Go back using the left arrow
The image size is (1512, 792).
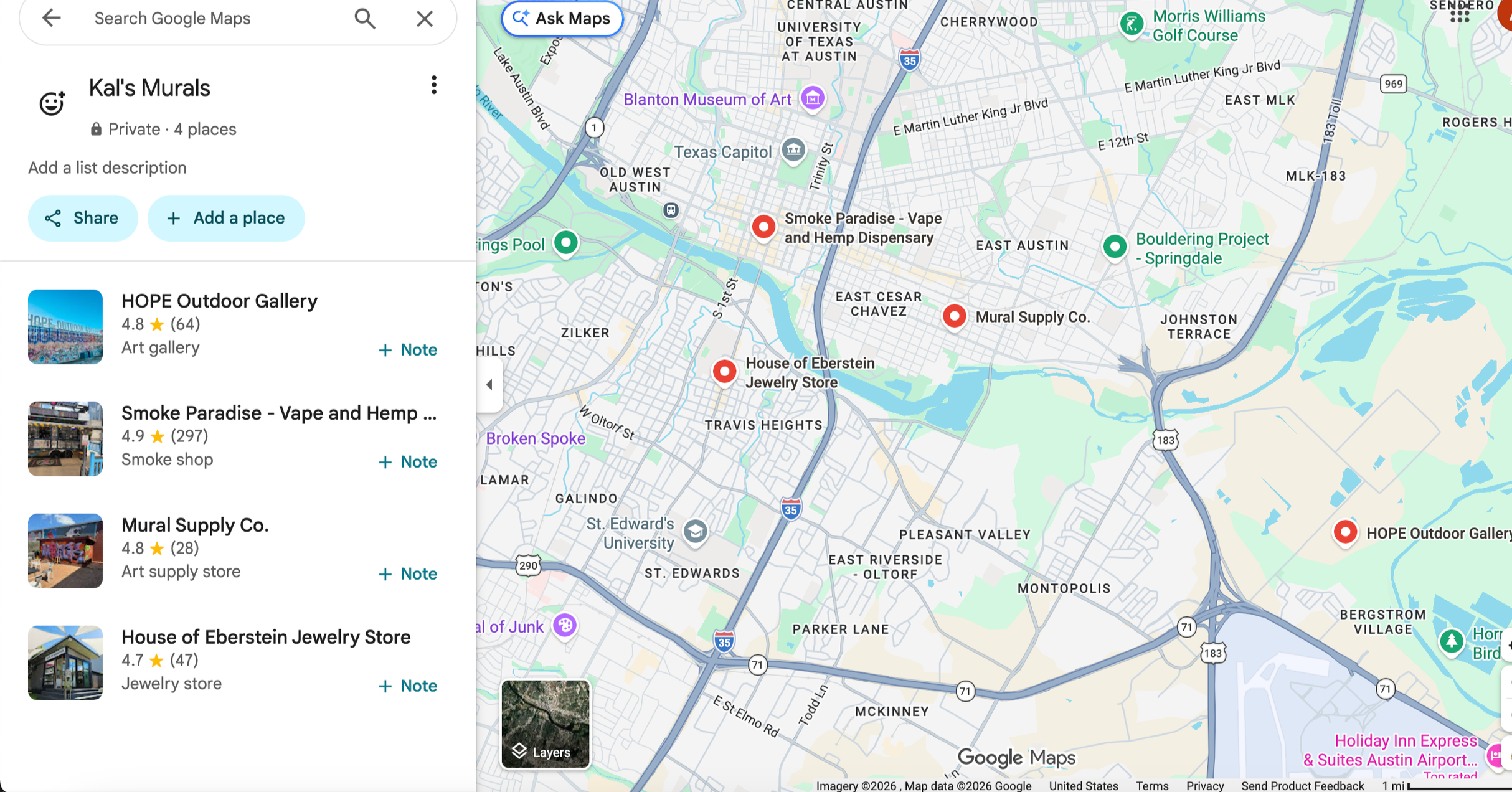[52, 18]
